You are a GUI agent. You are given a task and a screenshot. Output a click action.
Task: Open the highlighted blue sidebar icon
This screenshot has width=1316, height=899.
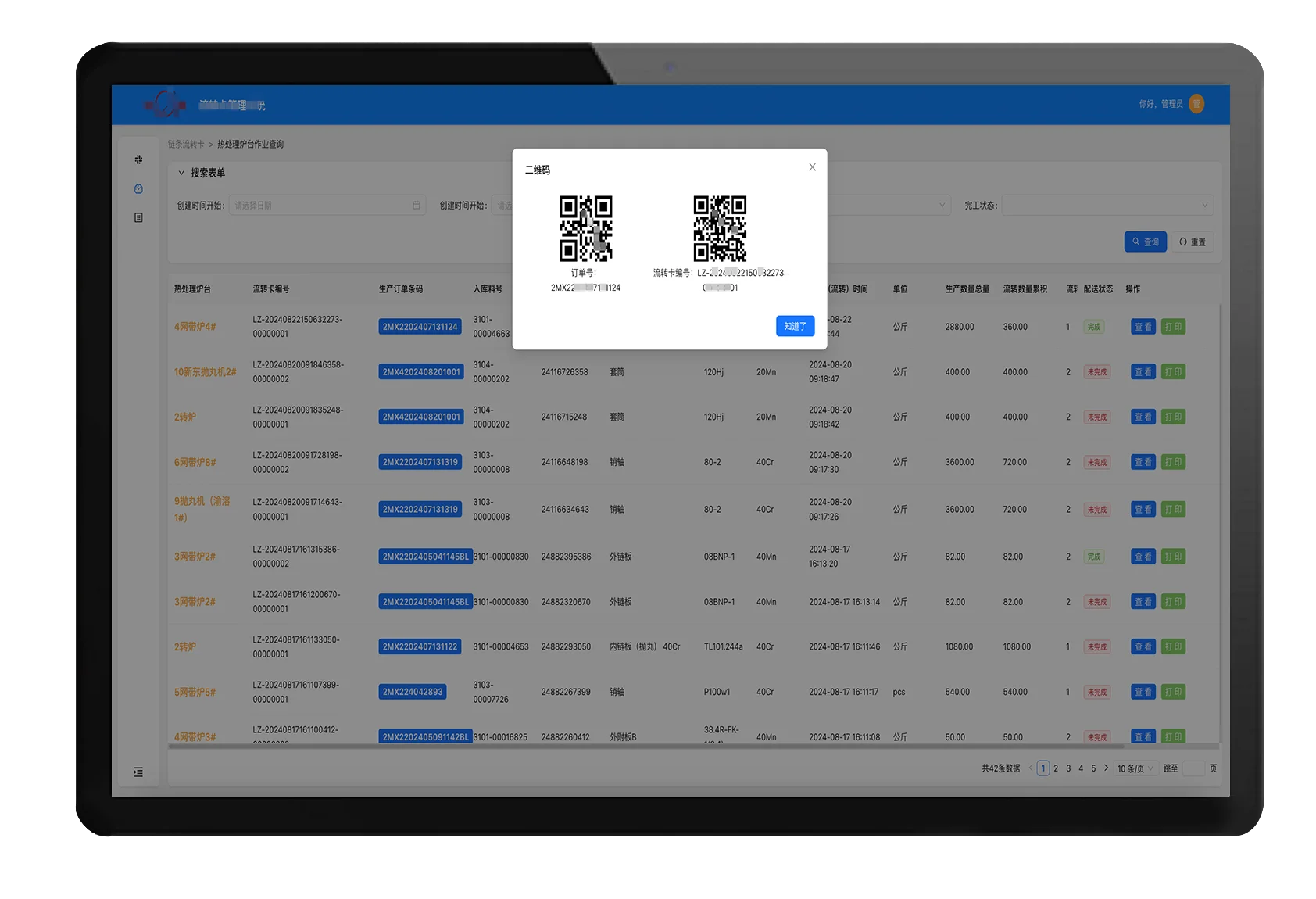tap(138, 189)
